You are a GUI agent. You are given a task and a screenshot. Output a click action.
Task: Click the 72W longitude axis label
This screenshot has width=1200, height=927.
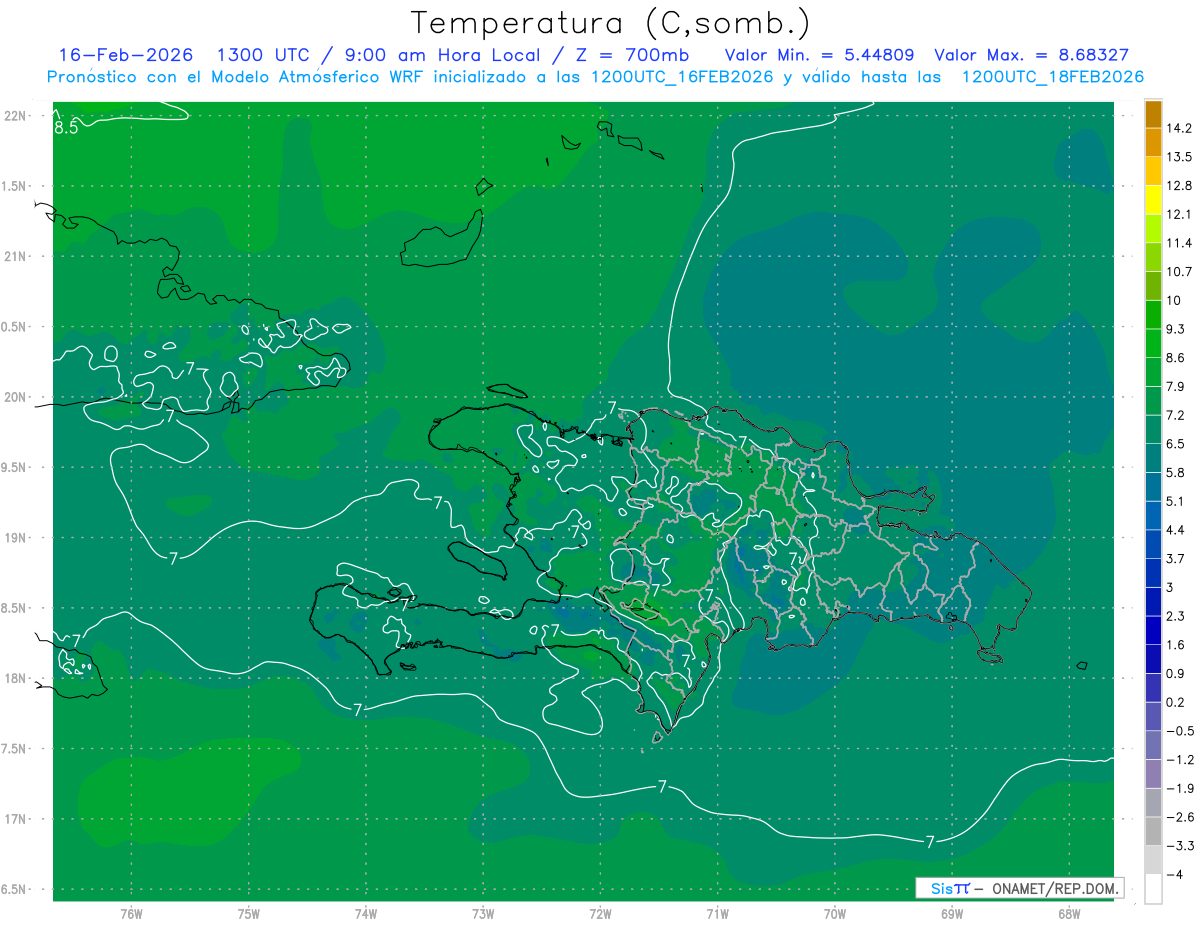tap(600, 913)
